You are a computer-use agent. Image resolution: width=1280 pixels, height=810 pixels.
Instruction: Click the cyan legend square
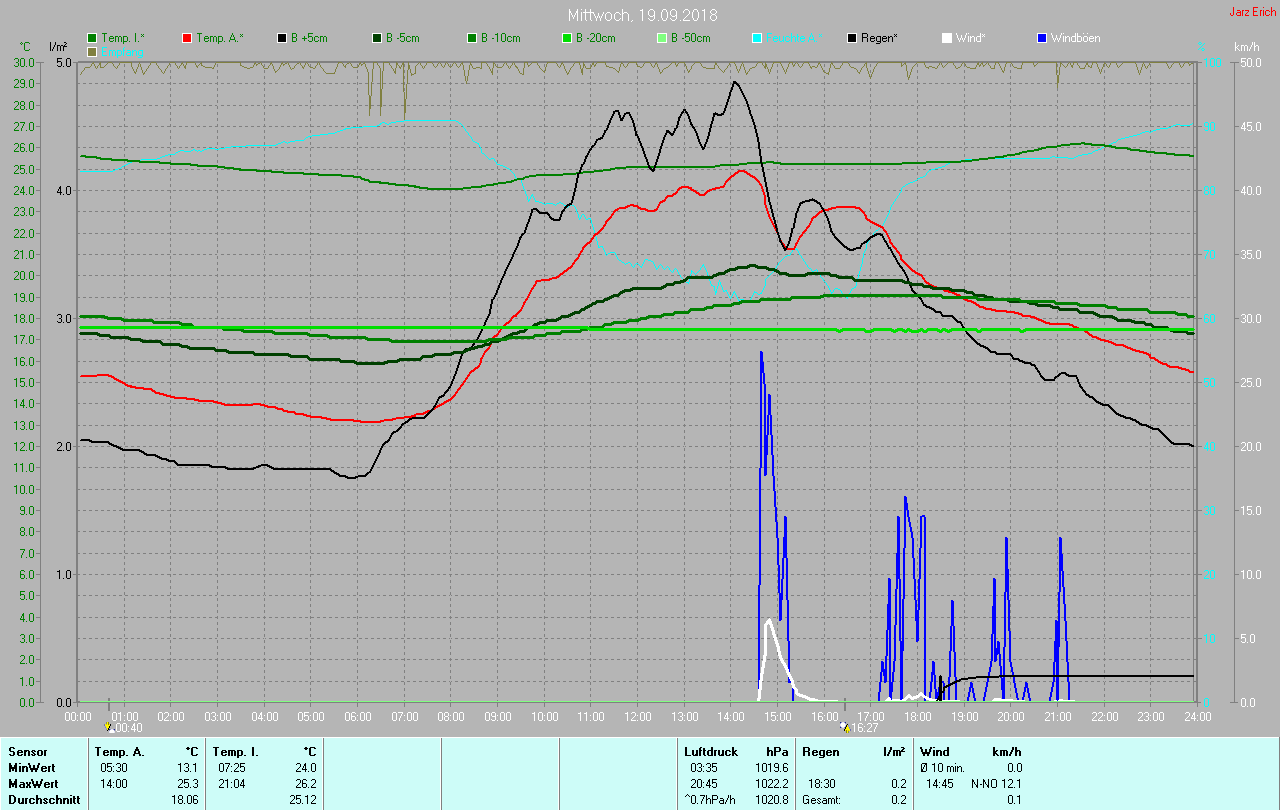(x=757, y=38)
